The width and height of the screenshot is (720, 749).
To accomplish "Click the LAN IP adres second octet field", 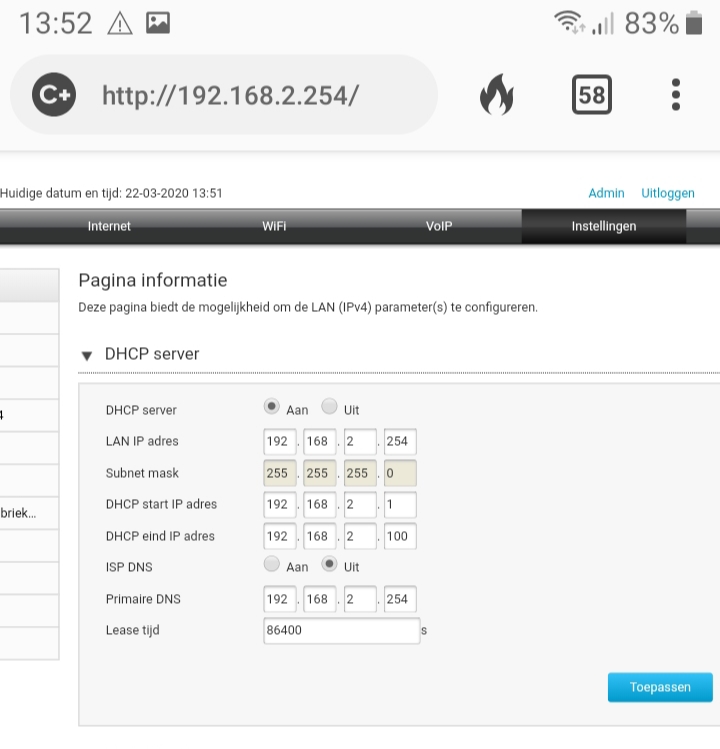I will pos(320,441).
